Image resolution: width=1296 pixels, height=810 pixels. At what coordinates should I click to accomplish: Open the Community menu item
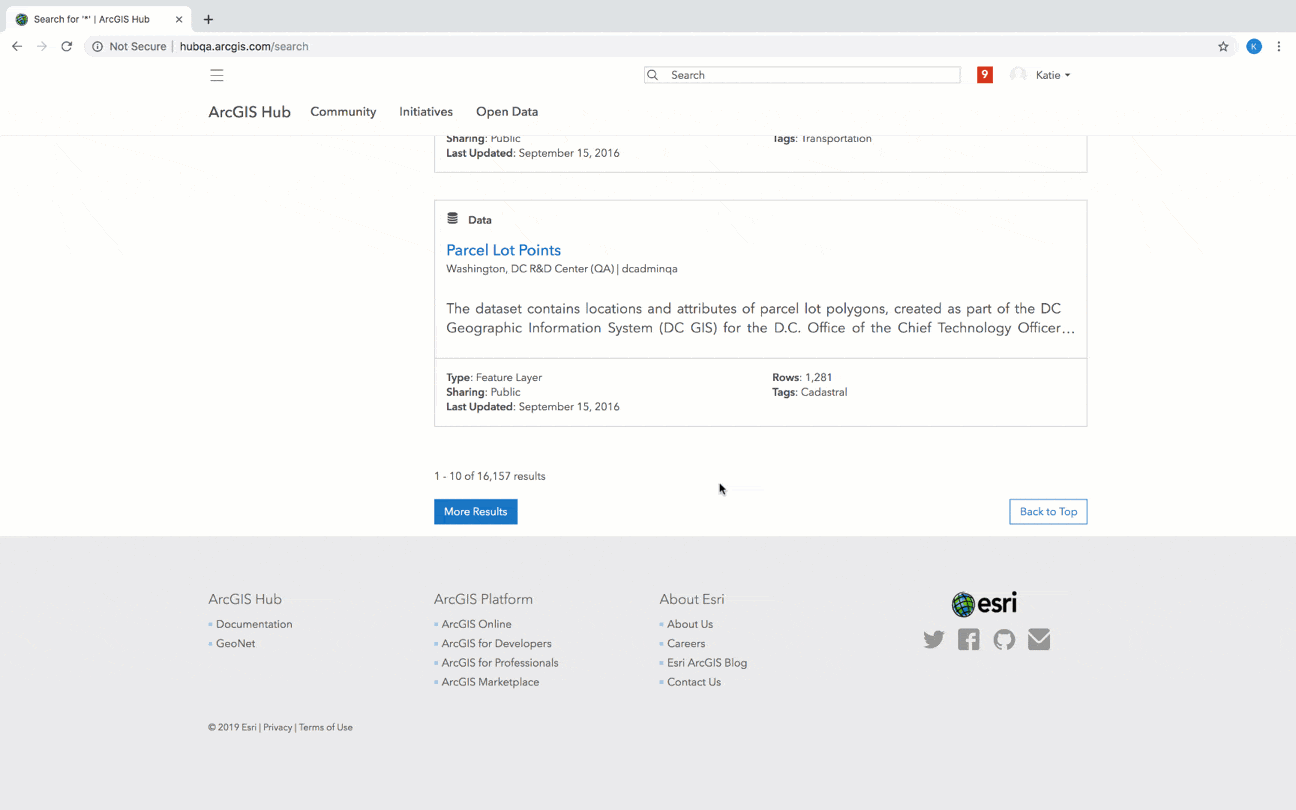coord(343,112)
